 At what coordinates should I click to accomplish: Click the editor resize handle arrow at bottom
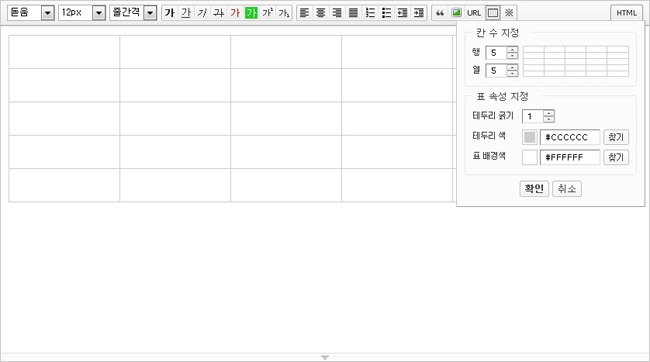(x=325, y=357)
